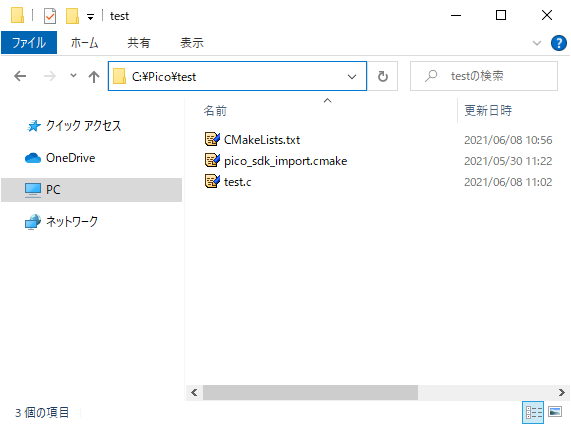The image size is (571, 425).
Task: Click the testの検索 search box
Action: [484, 76]
